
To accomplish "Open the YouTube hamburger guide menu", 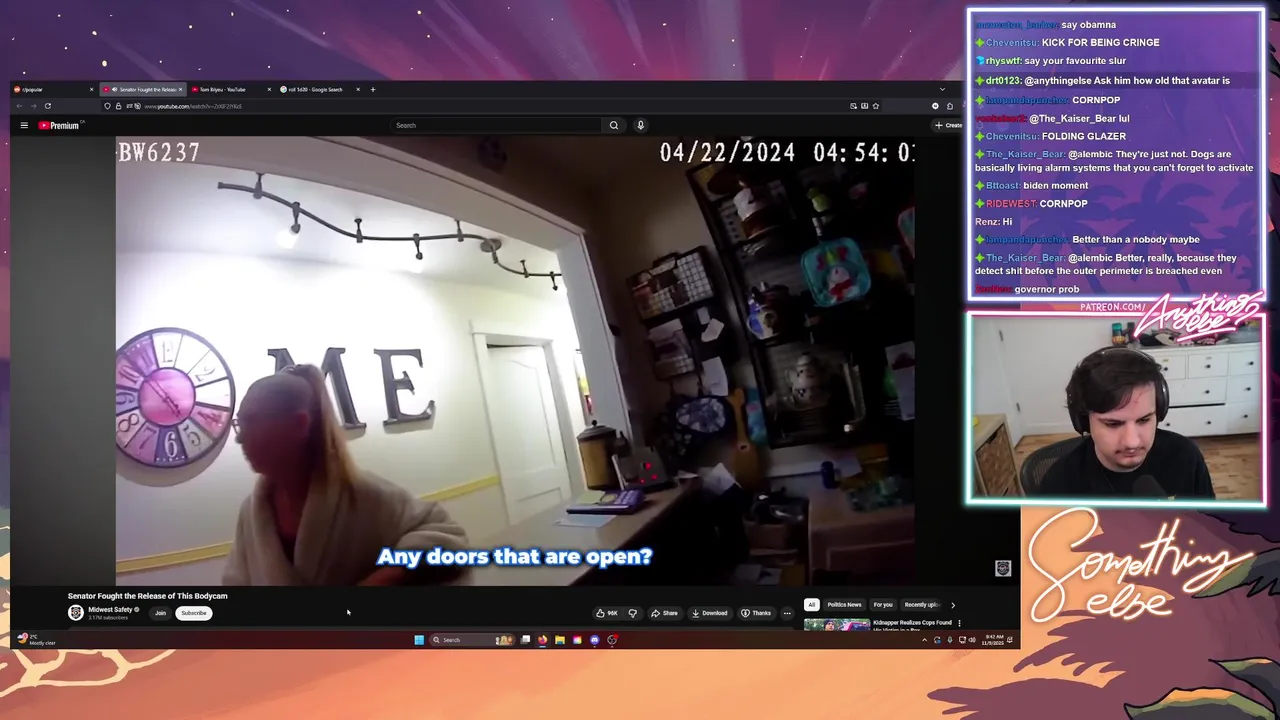I will [24, 125].
